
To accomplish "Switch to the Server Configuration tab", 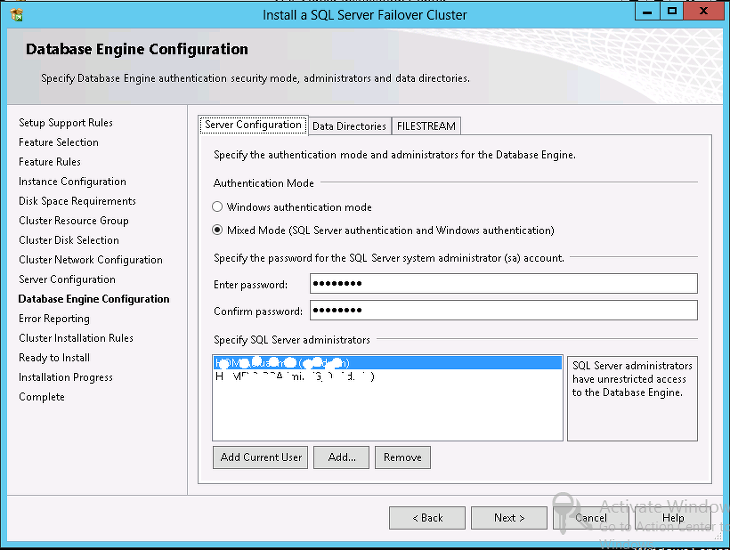I will [253, 125].
